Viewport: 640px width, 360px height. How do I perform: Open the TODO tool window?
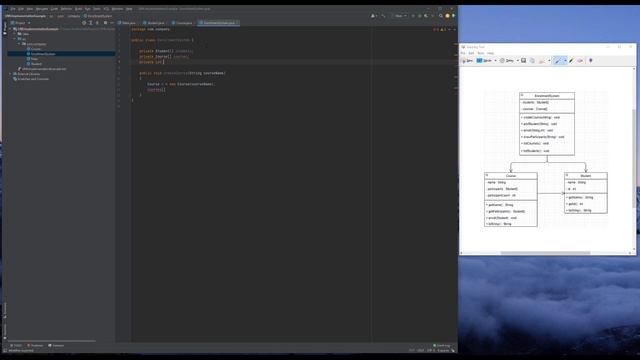(16, 345)
